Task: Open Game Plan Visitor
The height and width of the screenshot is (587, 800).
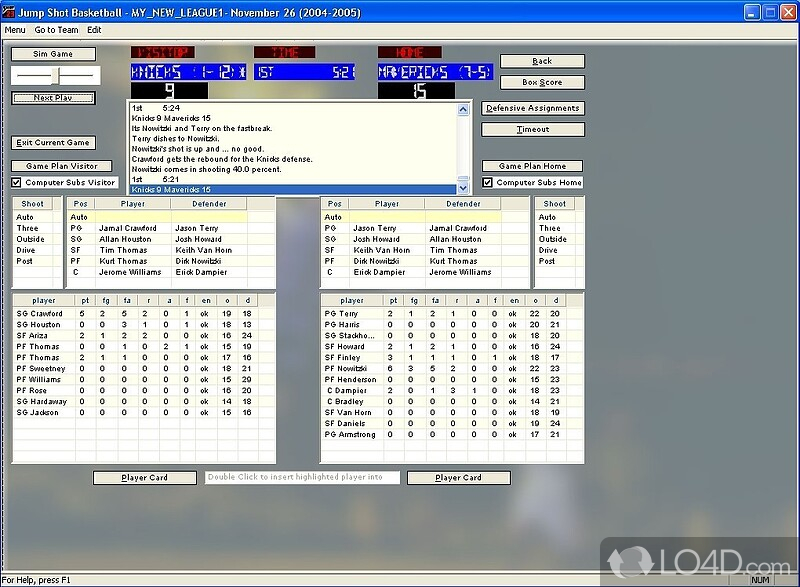Action: [x=62, y=166]
